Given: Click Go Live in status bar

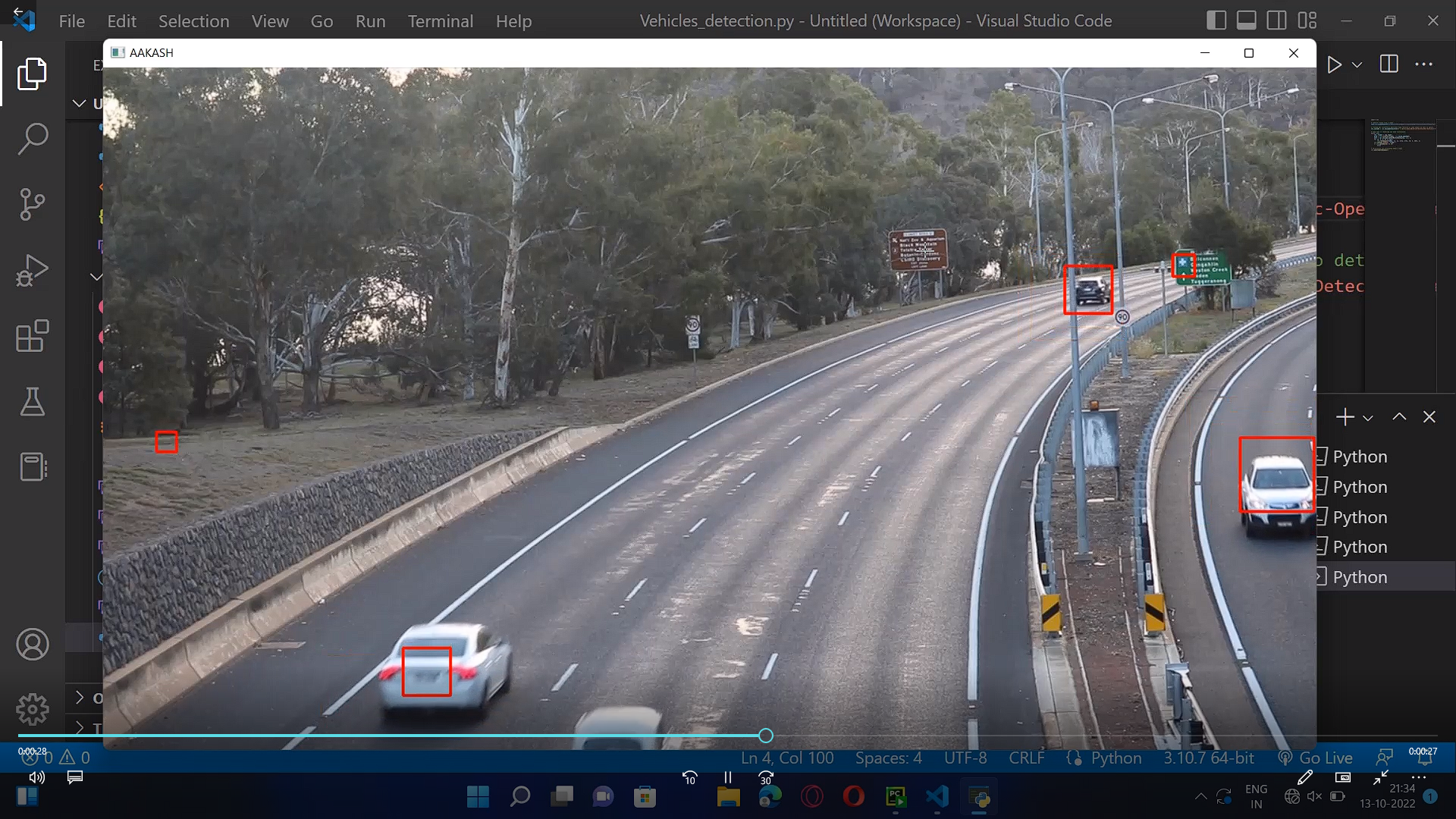Looking at the screenshot, I should coord(1316,758).
